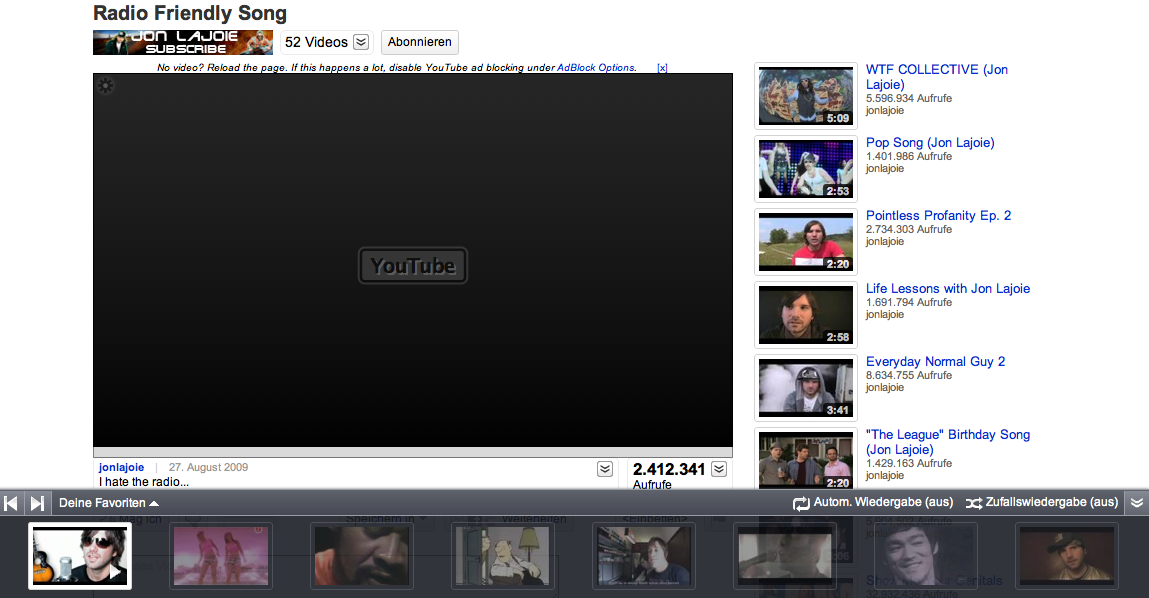Dismiss the AdBlock notice with [x]
This screenshot has height=598, width=1149.
pos(662,67)
